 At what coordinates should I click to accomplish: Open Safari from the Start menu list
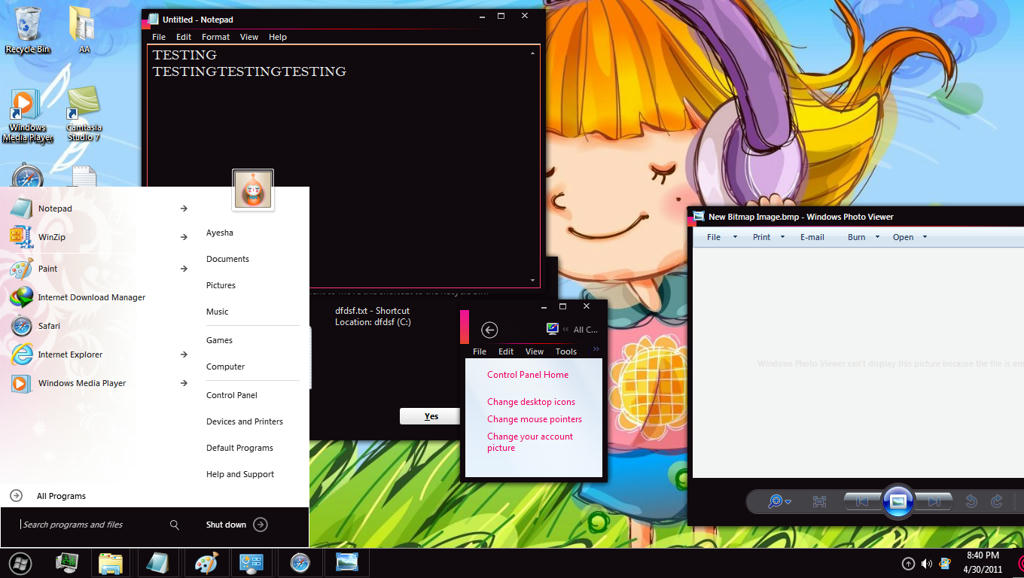pos(48,326)
